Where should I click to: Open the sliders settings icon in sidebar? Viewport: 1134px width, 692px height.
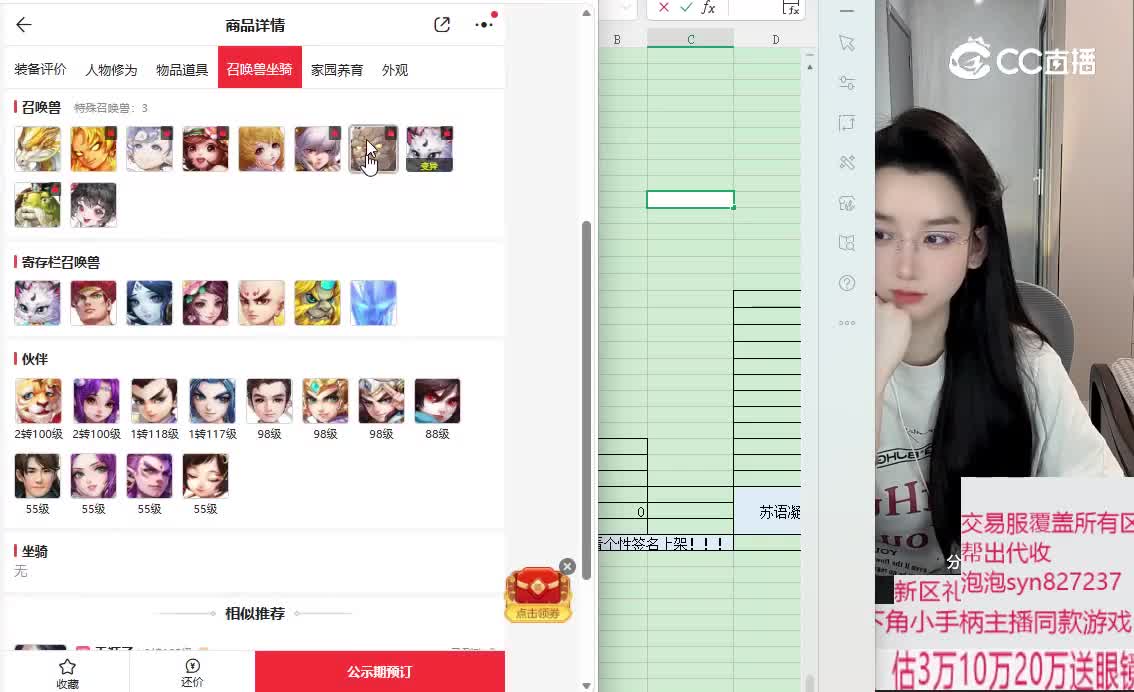point(847,82)
